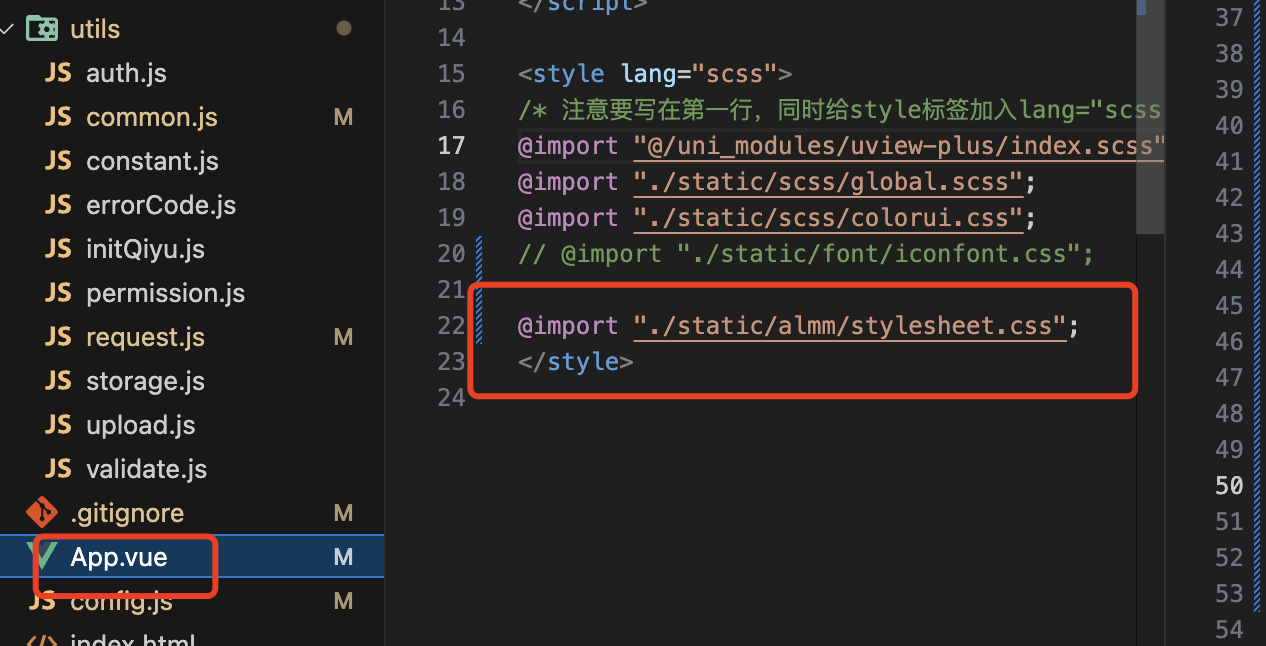This screenshot has height=646, width=1266.
Task: Open validate.js file
Action: (146, 469)
